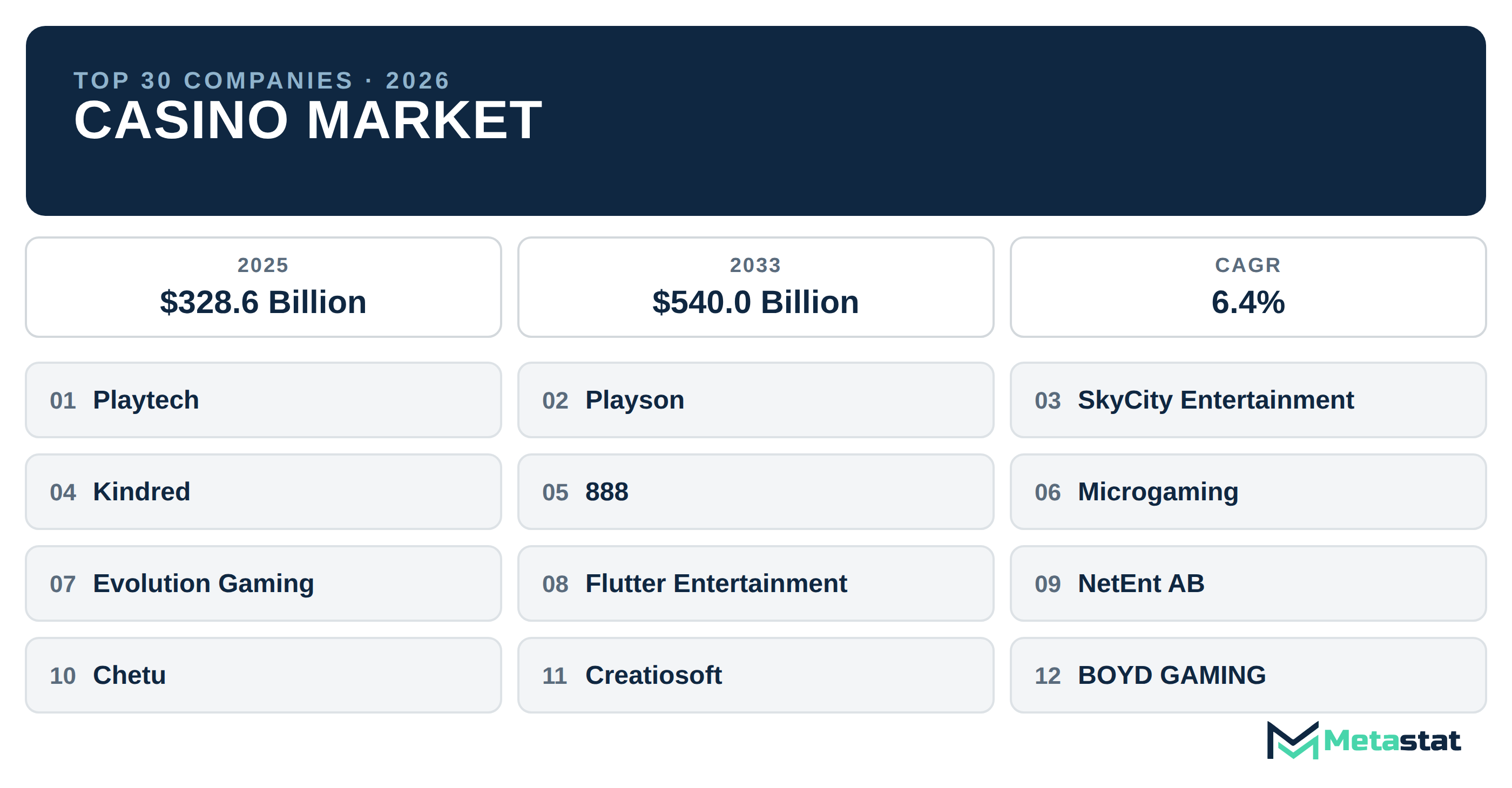Click the 2033 label
1512x788 pixels.
[x=755, y=265]
